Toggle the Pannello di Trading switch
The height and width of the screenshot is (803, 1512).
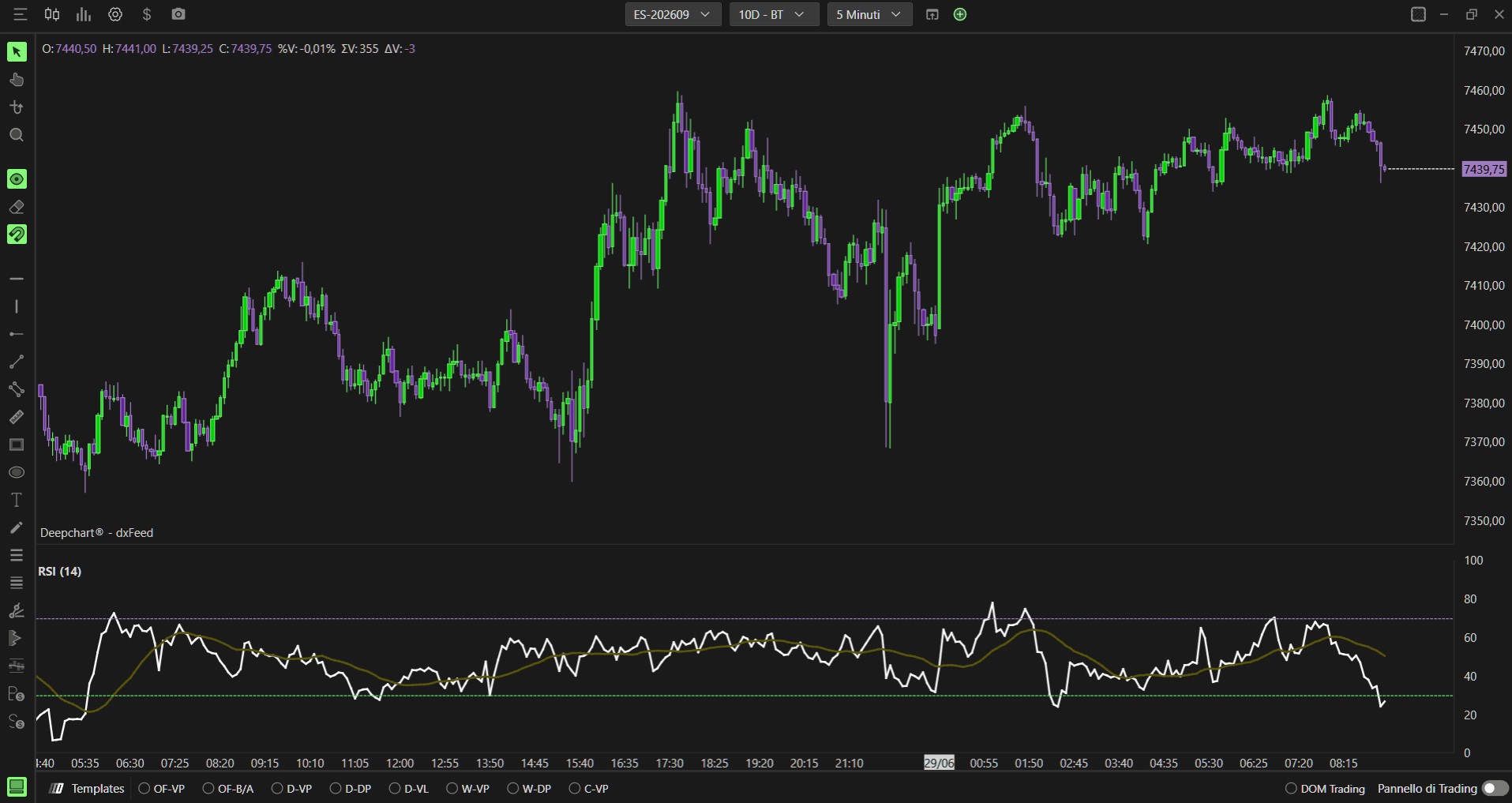[1495, 788]
